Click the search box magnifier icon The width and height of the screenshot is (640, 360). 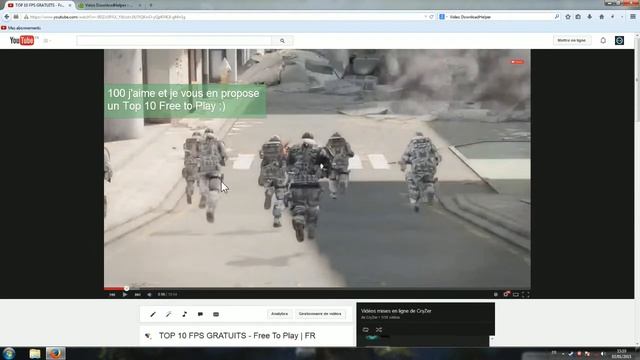(x=557, y=17)
